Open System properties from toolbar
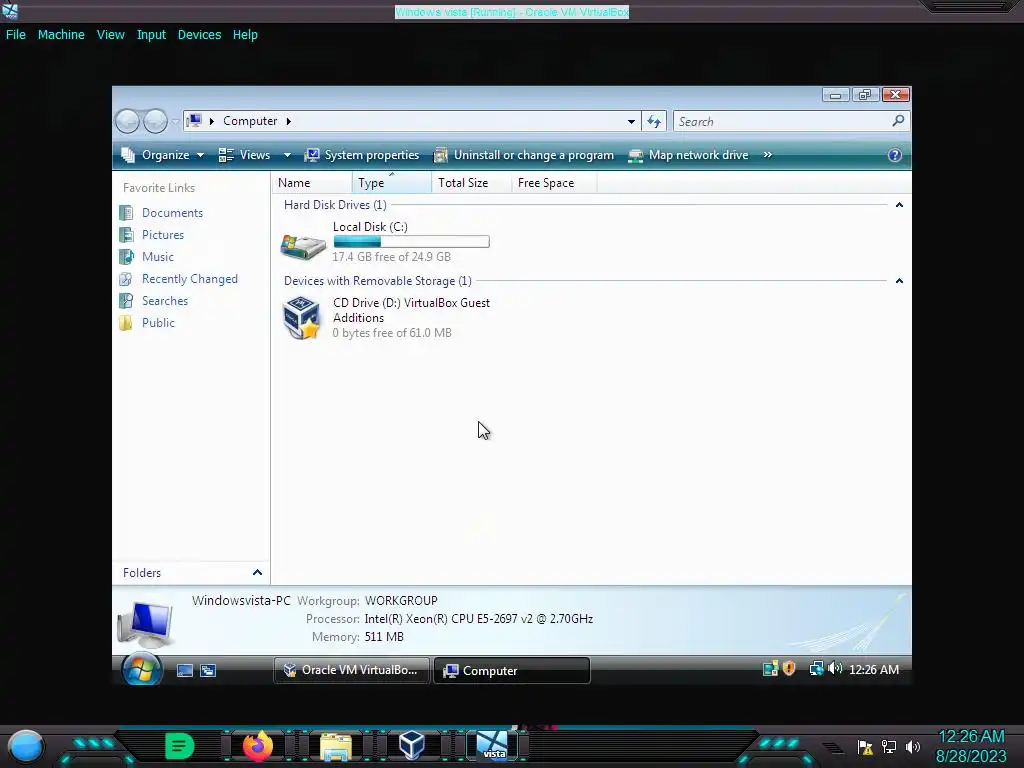 pos(362,155)
